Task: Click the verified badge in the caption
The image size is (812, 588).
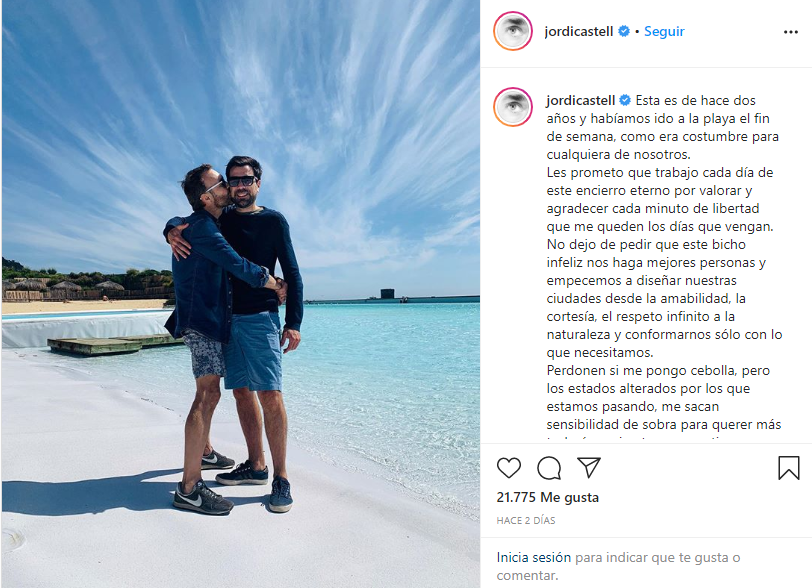Action: point(625,100)
